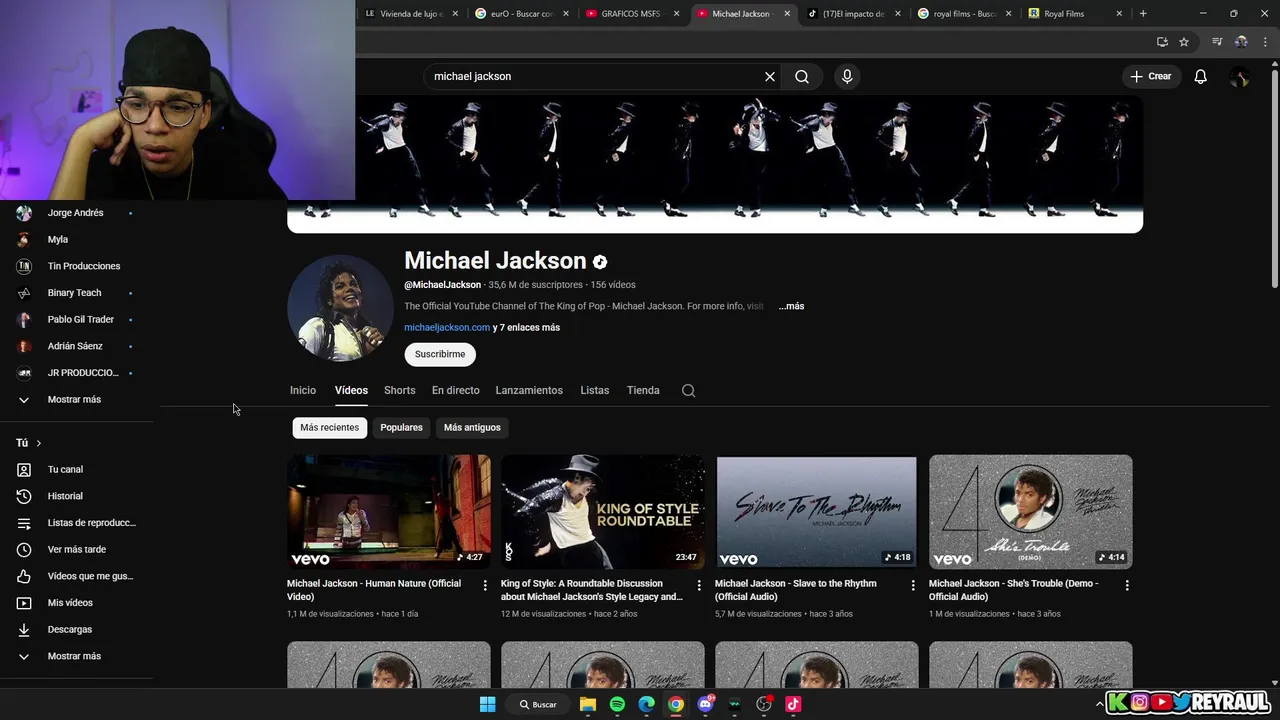Click the Buscar box on the Windows taskbar
Image resolution: width=1280 pixels, height=720 pixels.
tap(538, 704)
